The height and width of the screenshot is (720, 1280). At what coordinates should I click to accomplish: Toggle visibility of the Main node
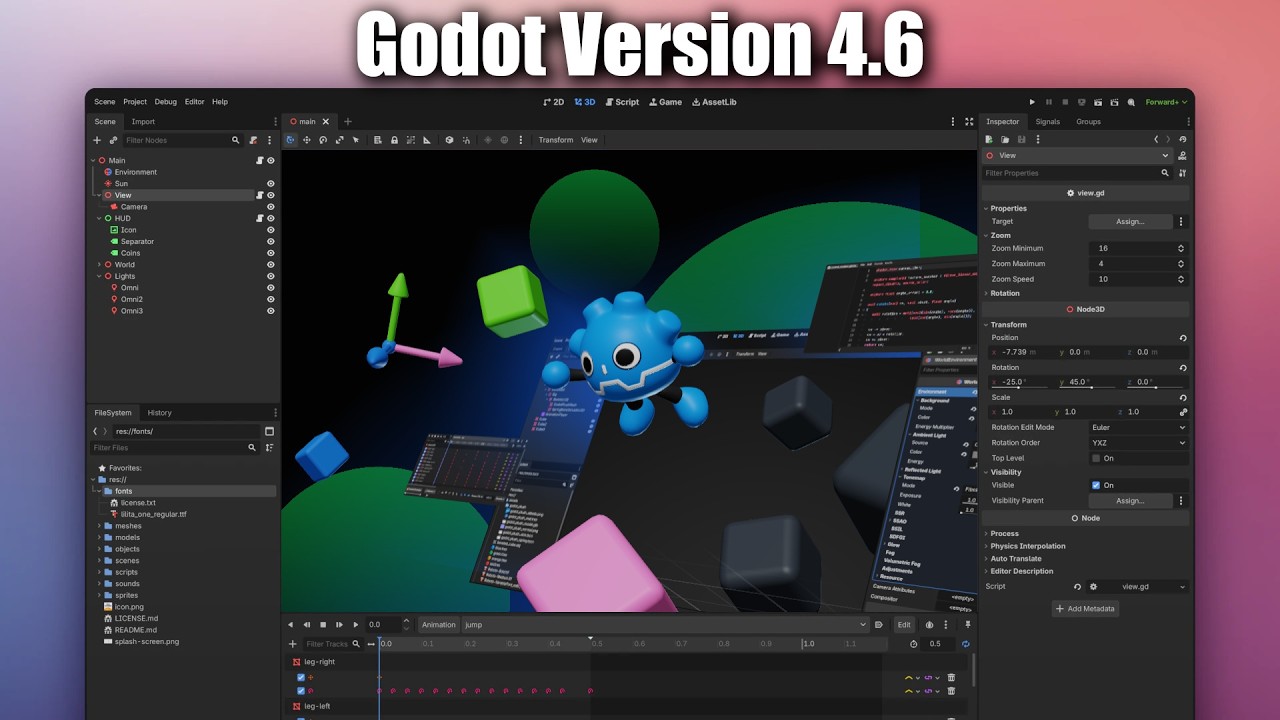(270, 160)
